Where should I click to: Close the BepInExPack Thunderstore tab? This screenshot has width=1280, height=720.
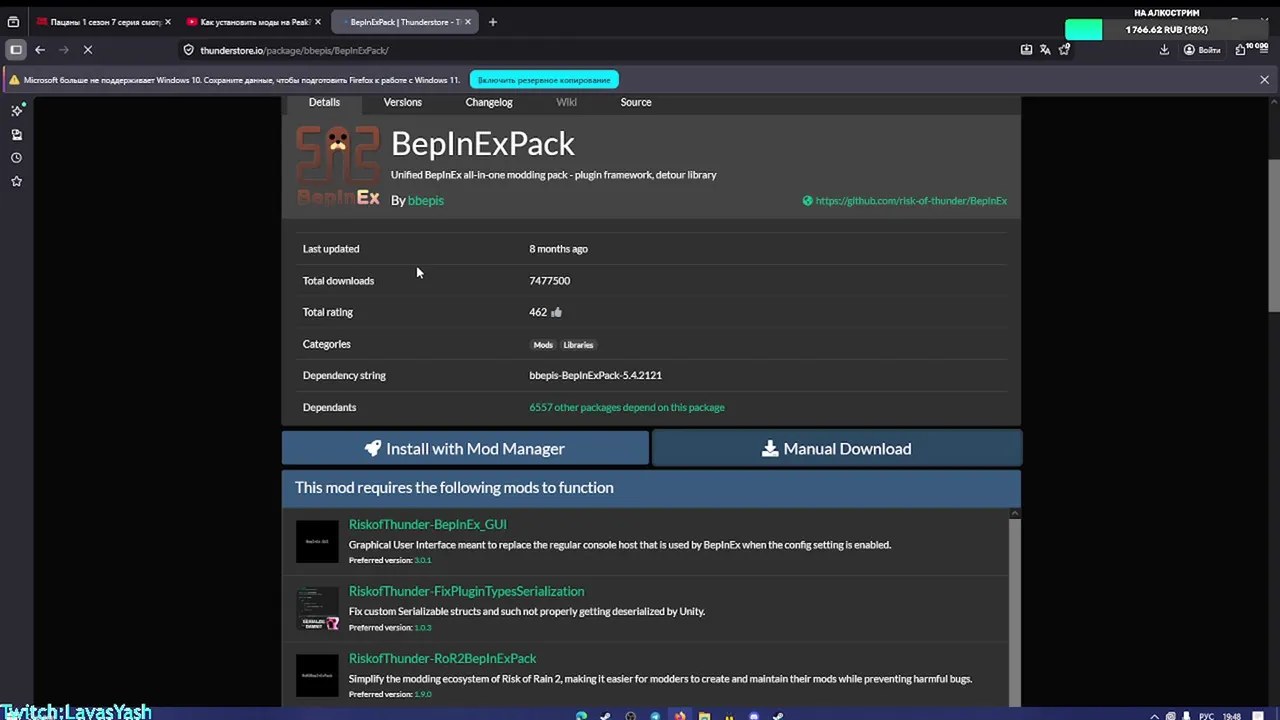[467, 22]
